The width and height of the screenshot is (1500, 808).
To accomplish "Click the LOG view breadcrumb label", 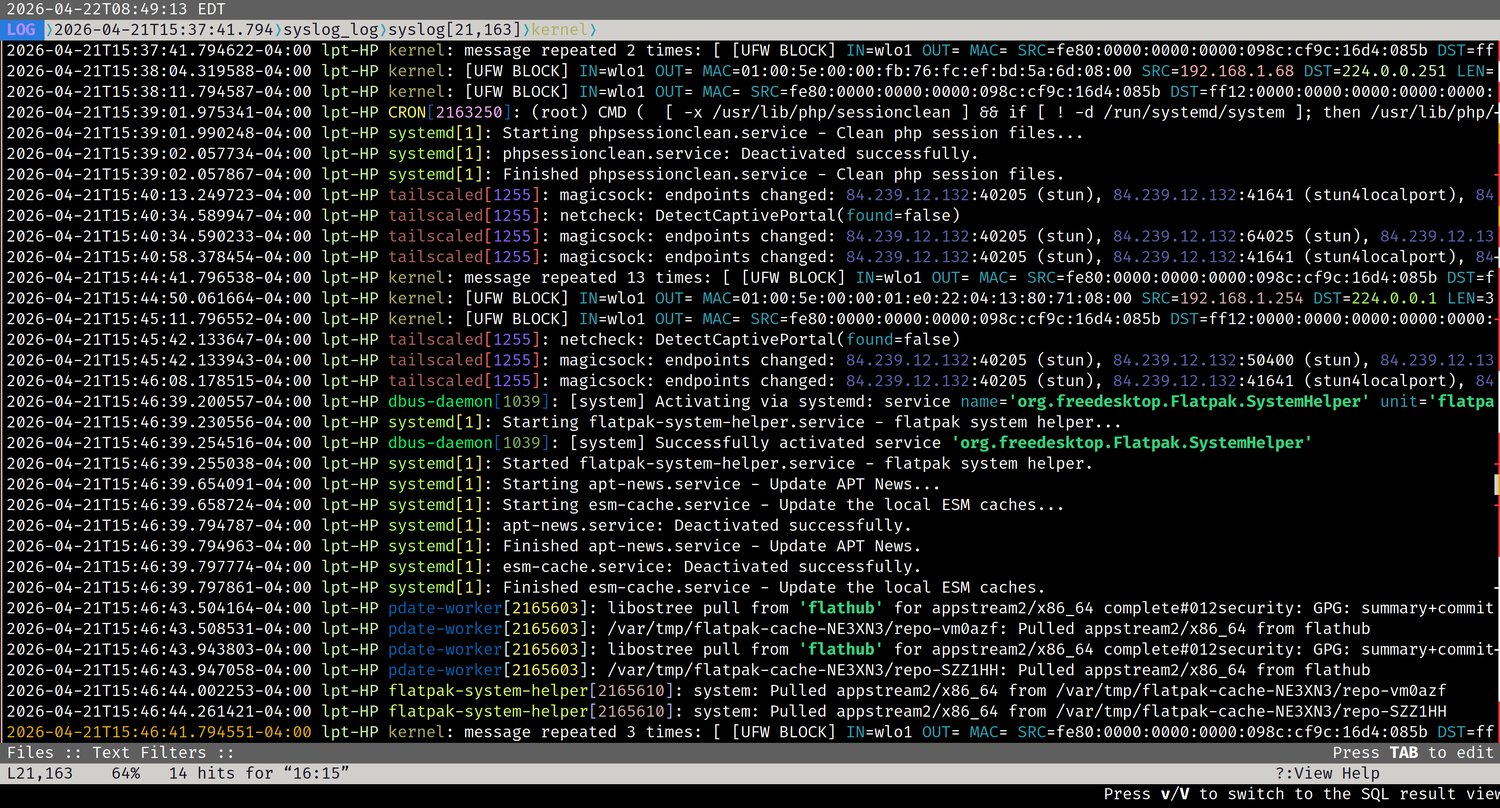I will pos(19,30).
